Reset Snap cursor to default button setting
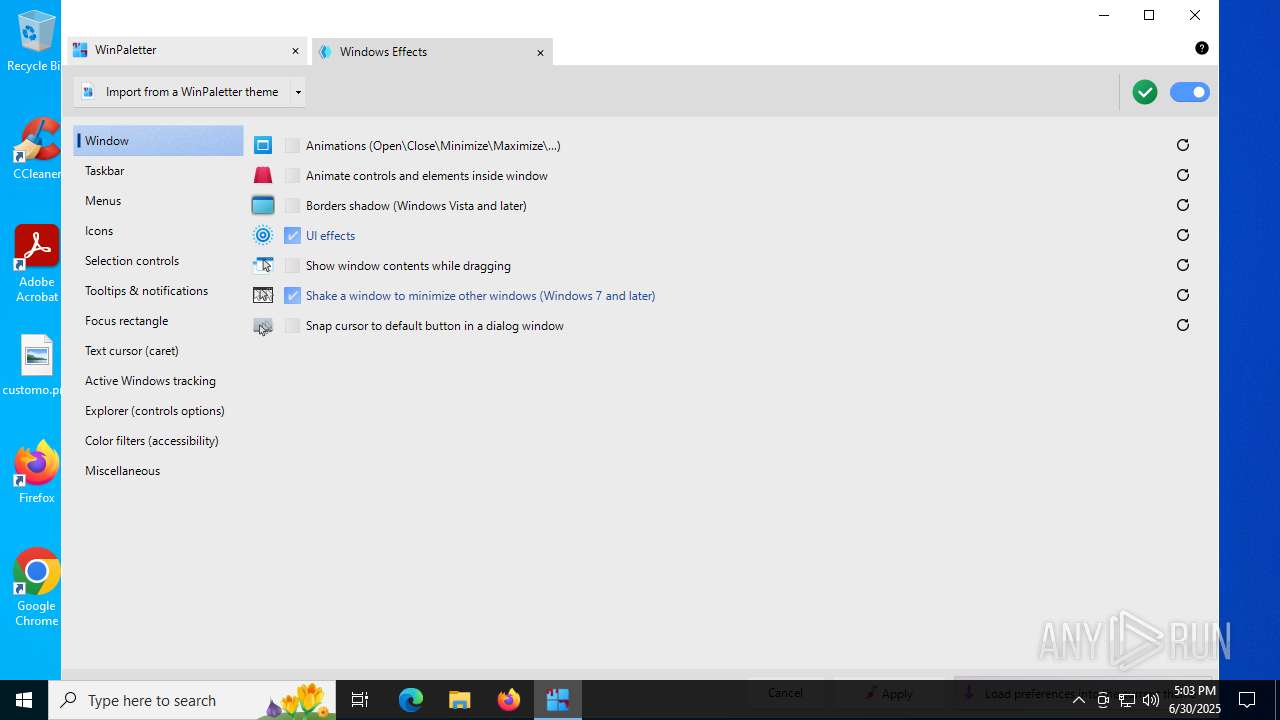This screenshot has width=1280, height=720. (1183, 325)
